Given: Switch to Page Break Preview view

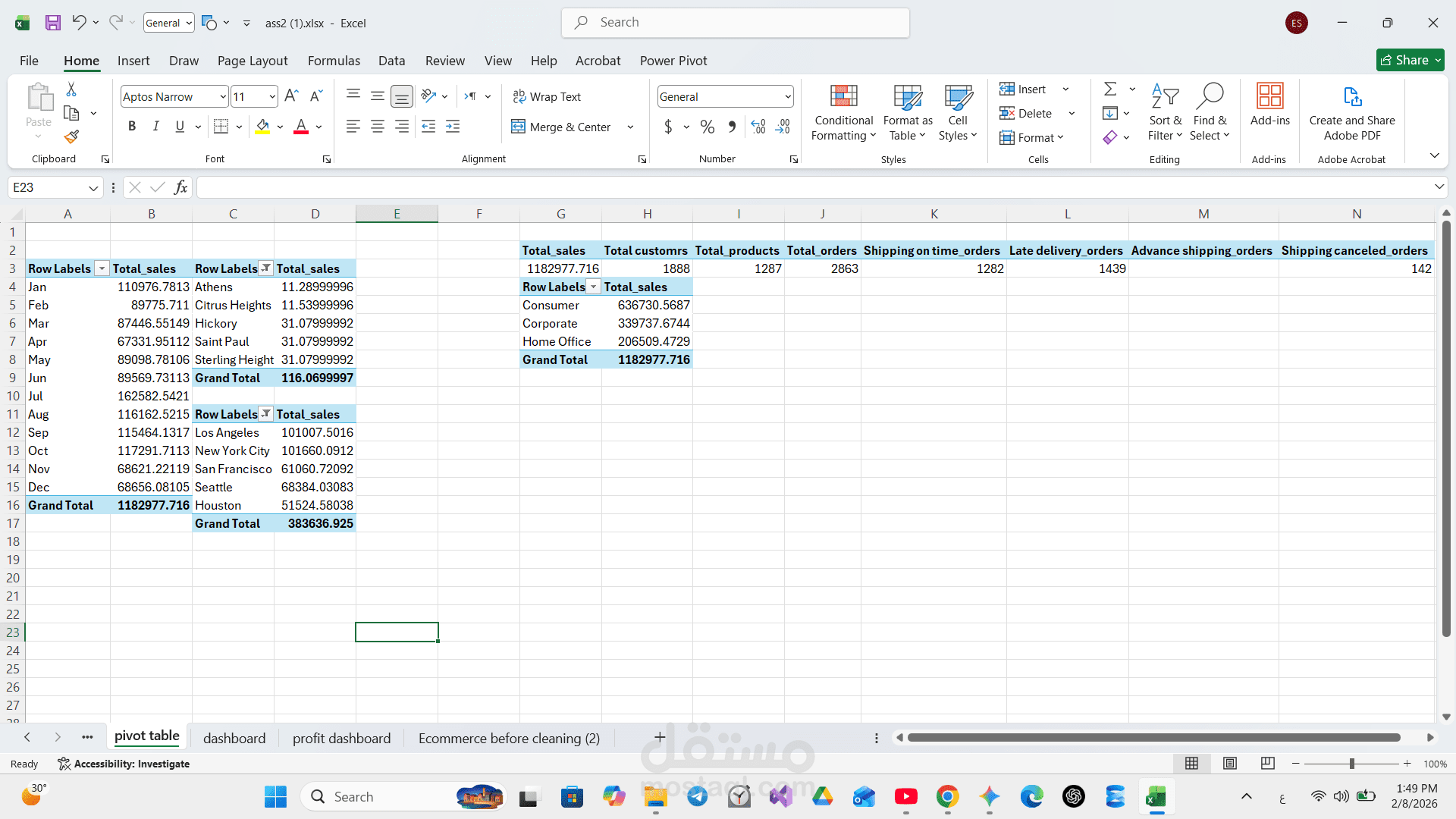Looking at the screenshot, I should (x=1267, y=764).
